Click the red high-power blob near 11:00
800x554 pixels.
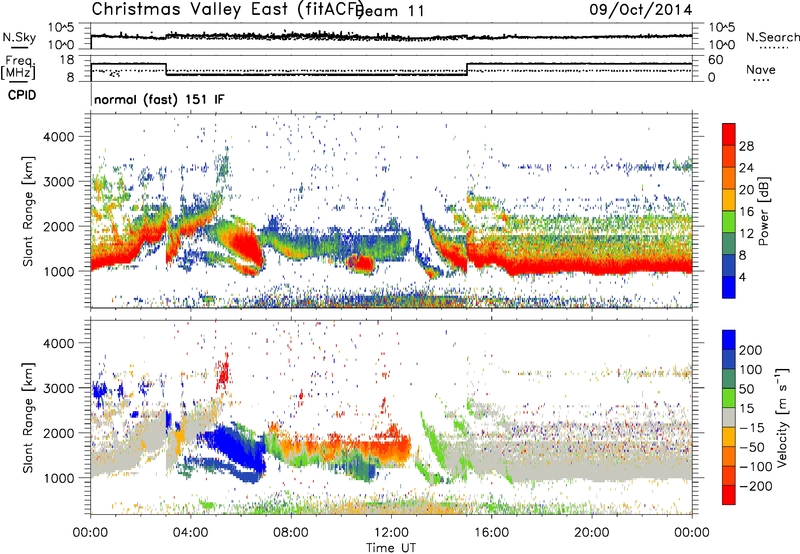tap(361, 263)
